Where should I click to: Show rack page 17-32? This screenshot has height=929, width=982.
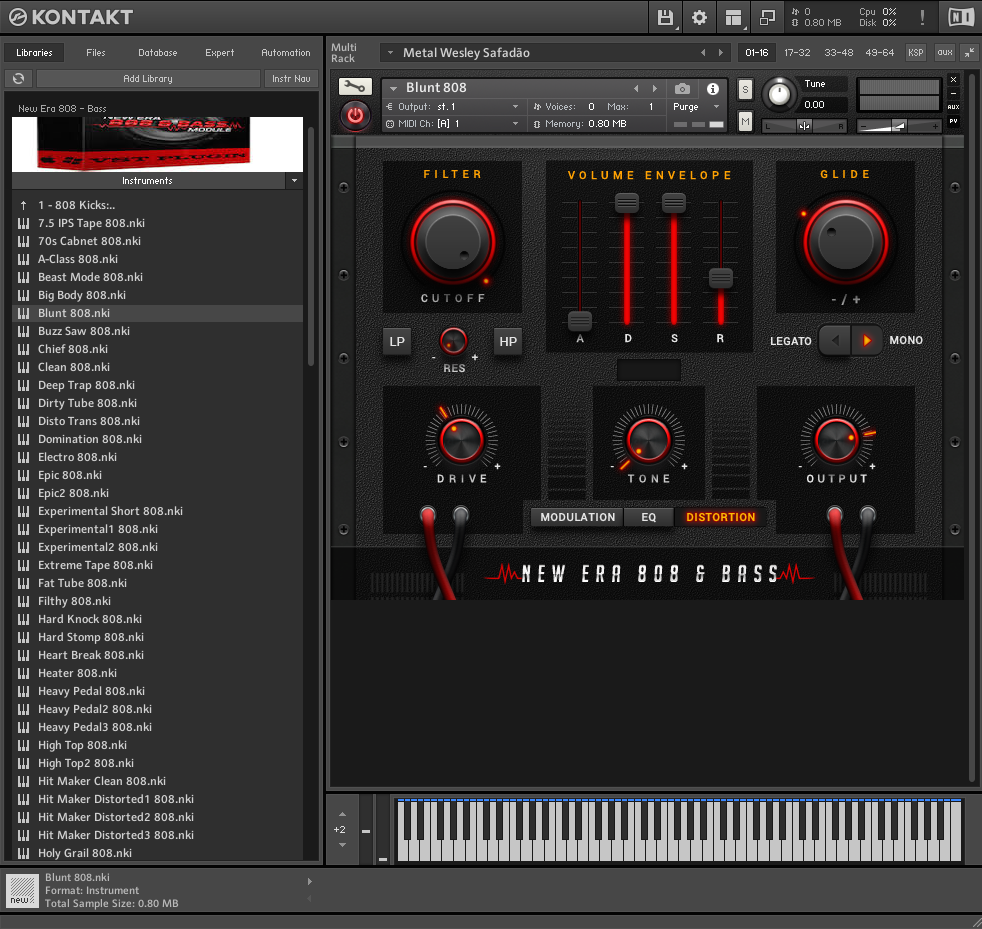[797, 53]
